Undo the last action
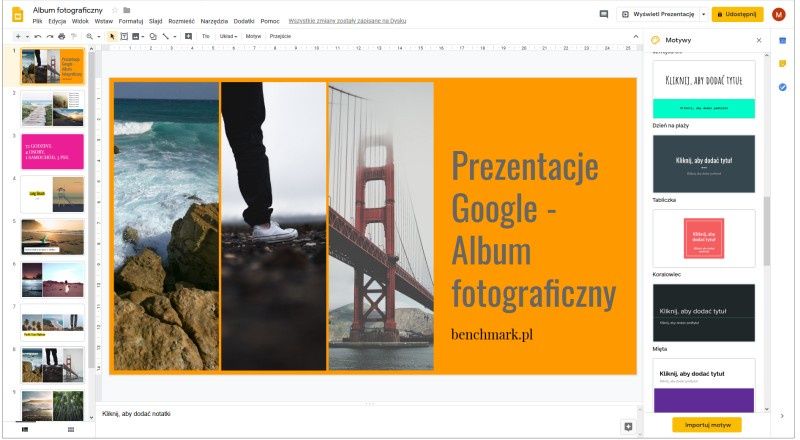Screen dimensions: 800x440 tap(38, 36)
